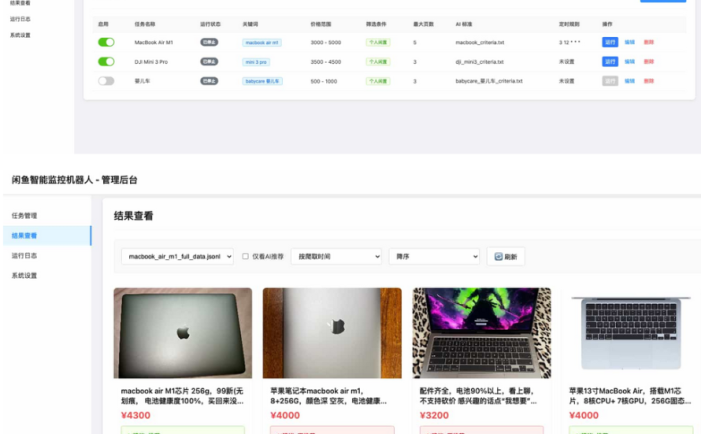Click the 关键词 column header
Image resolution: width=701 pixels, height=434 pixels.
(x=250, y=24)
